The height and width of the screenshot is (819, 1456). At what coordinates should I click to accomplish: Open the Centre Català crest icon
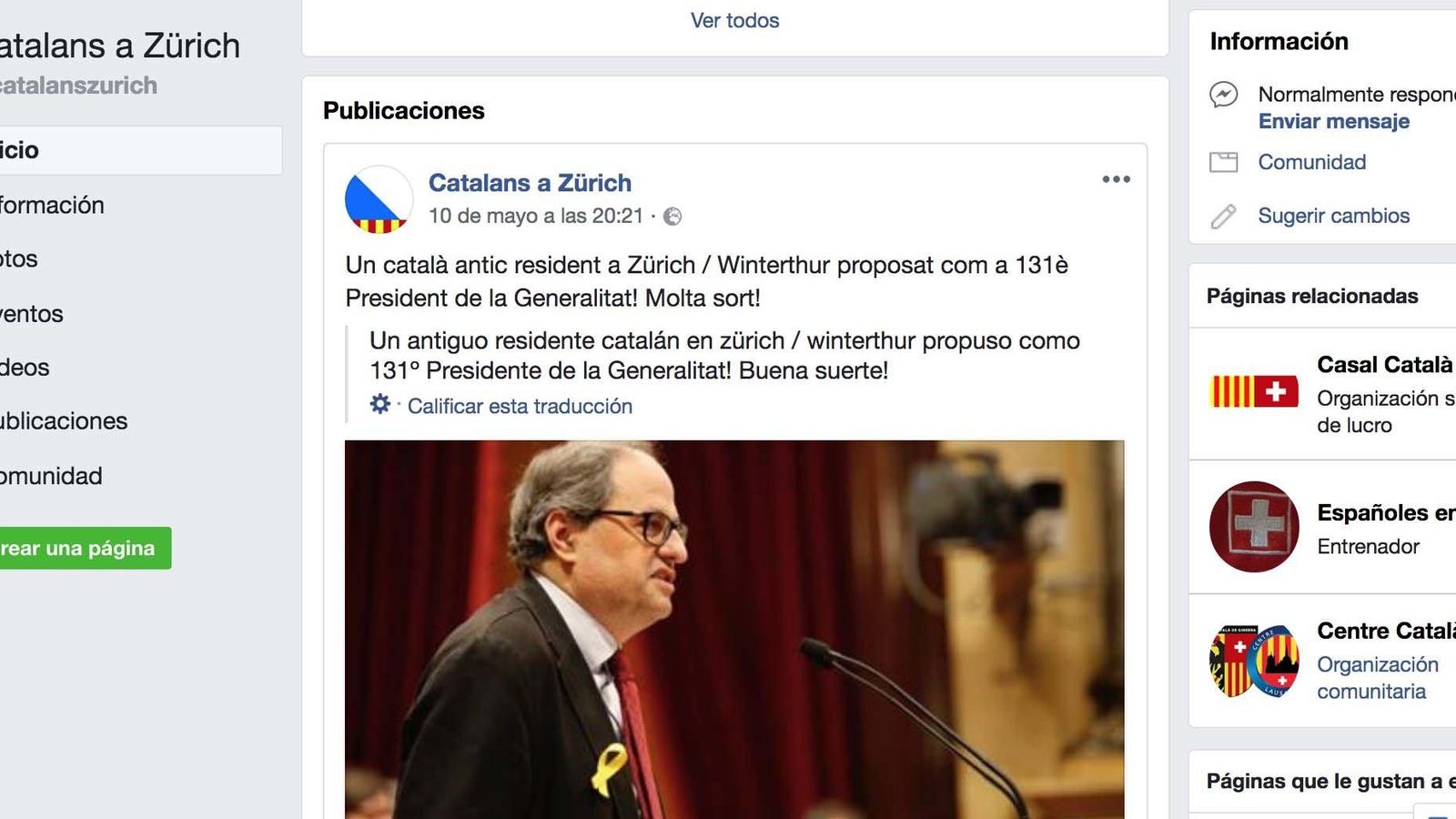(1254, 661)
